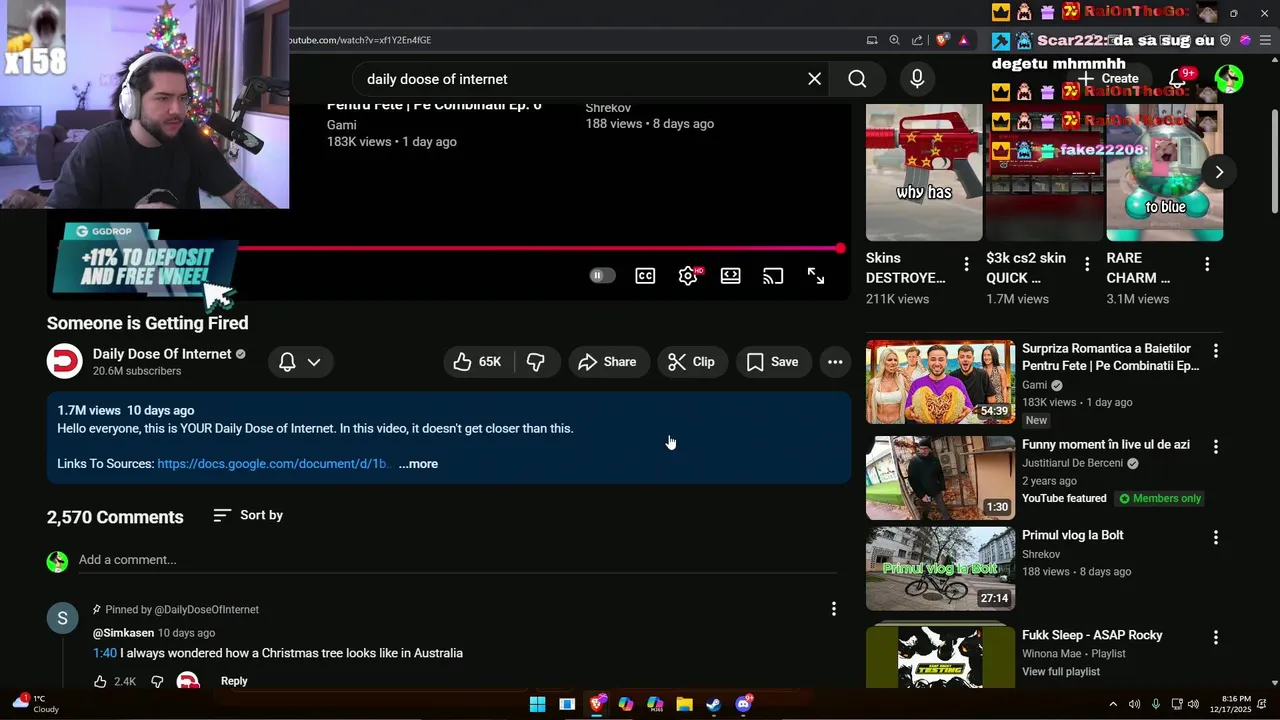
Task: Open the subscription notification bell dropdown
Action: tap(300, 362)
